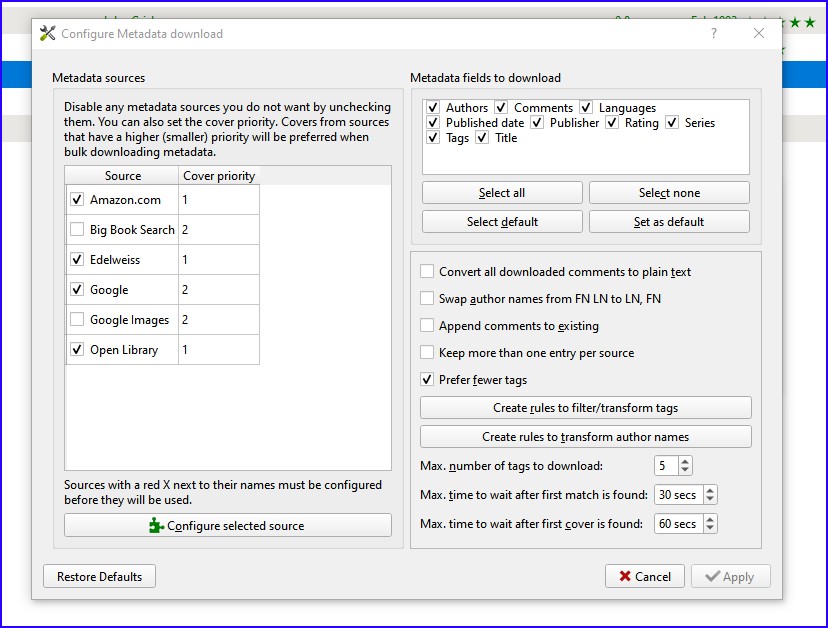The width and height of the screenshot is (828, 628).
Task: Enable the Google Images source
Action: point(77,320)
